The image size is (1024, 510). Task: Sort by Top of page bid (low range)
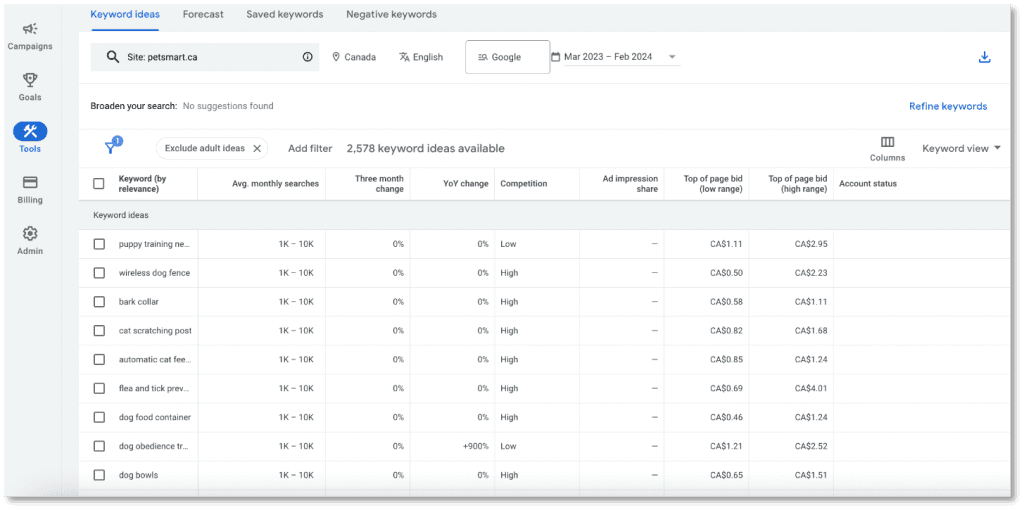tap(713, 183)
